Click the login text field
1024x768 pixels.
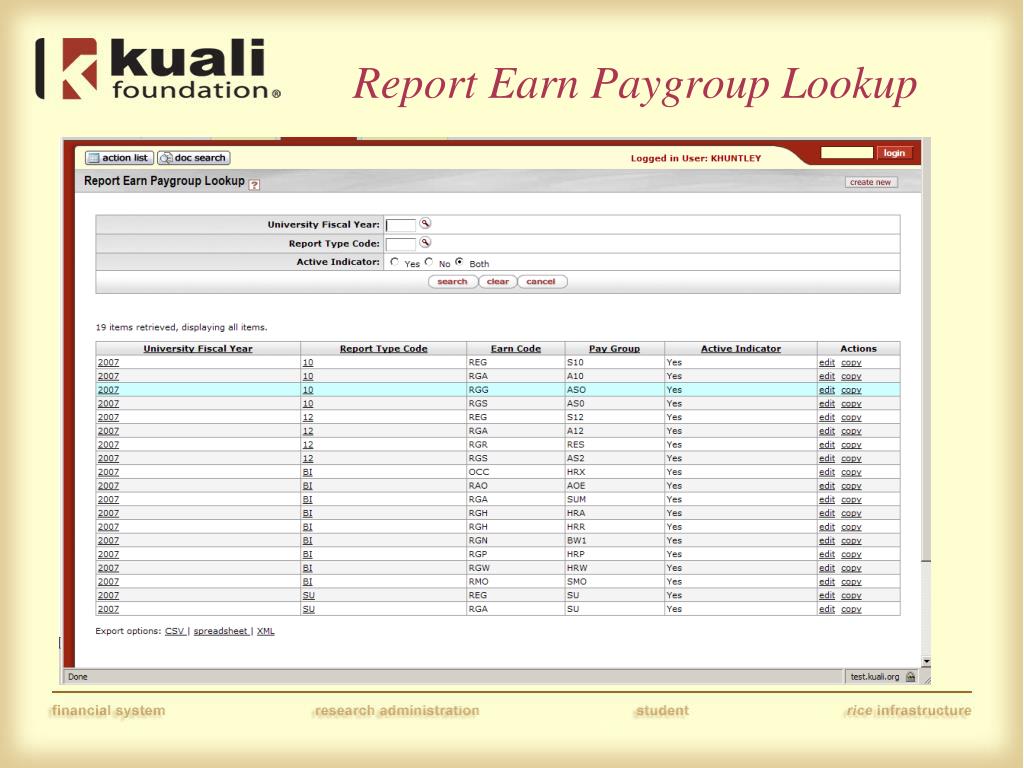pos(847,153)
